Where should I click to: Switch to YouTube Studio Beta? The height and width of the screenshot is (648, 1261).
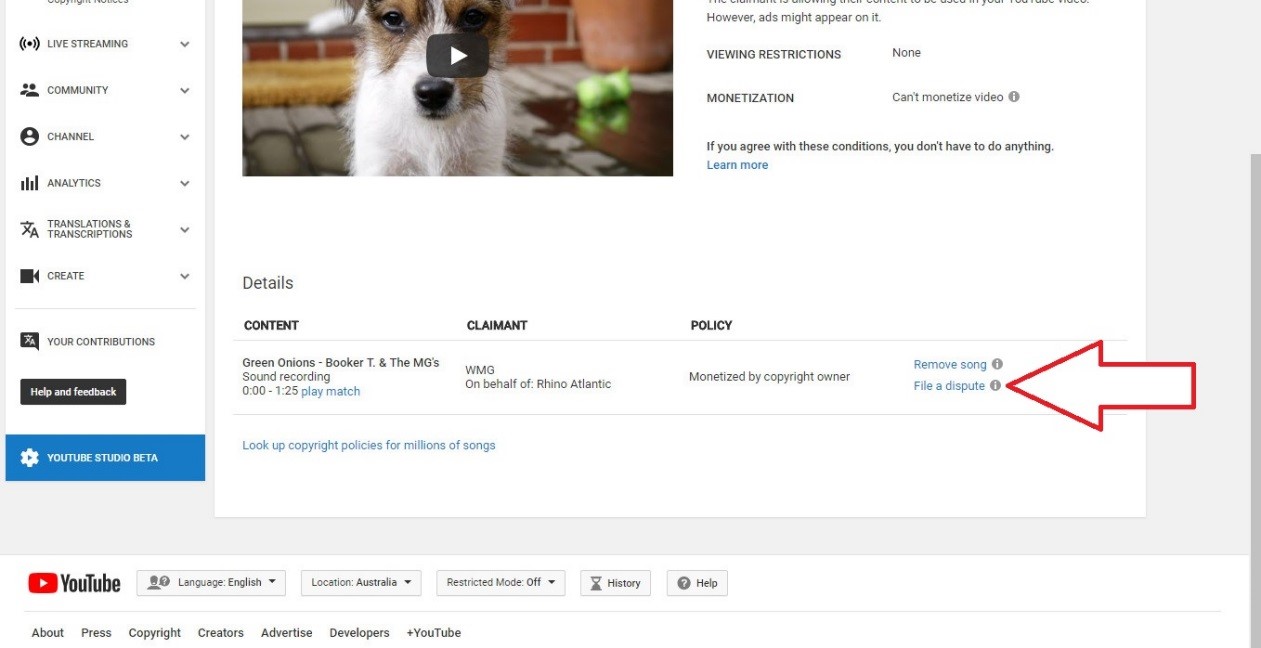click(x=105, y=458)
